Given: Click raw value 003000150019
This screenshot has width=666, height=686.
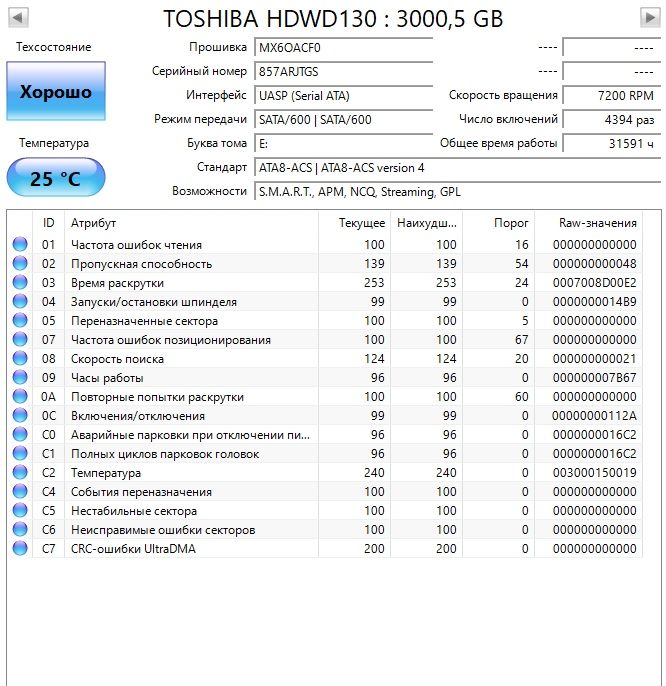Looking at the screenshot, I should click(x=594, y=472).
